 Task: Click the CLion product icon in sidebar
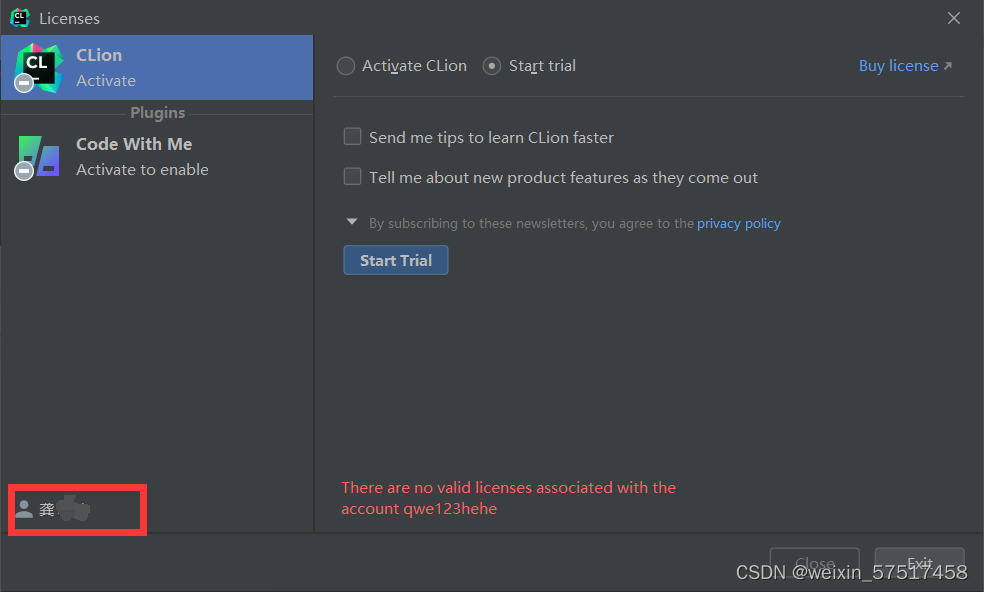click(x=39, y=67)
